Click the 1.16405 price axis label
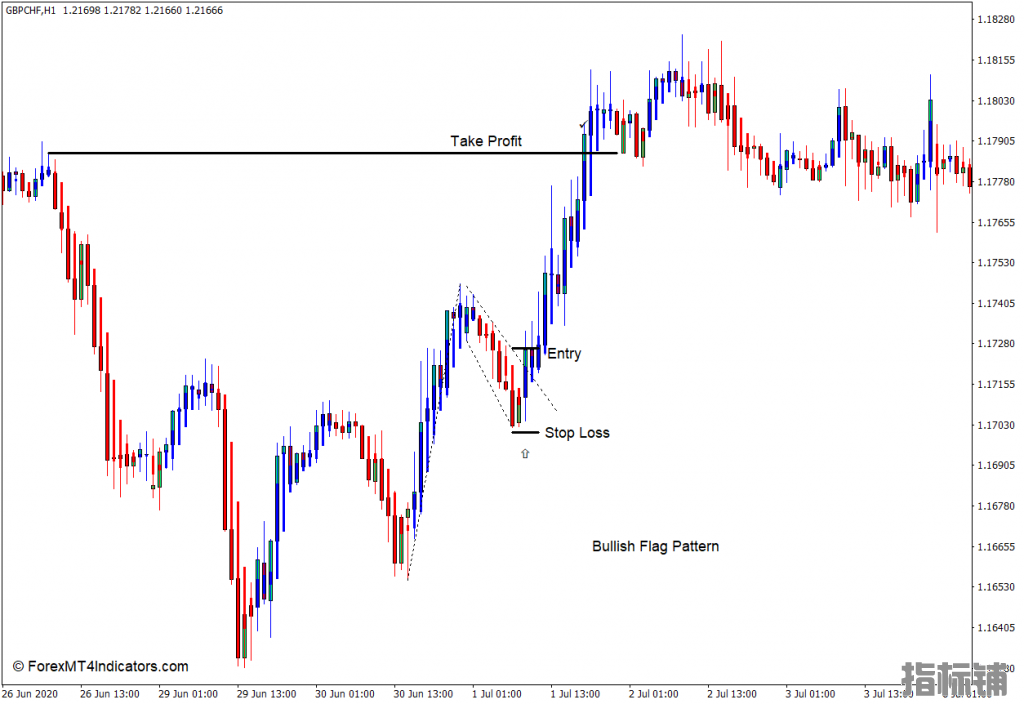The image size is (1024, 704). [996, 628]
